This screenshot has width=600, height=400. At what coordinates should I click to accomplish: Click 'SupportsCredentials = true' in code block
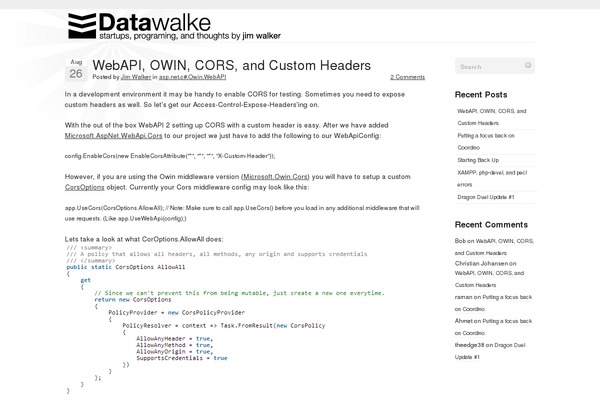point(182,358)
